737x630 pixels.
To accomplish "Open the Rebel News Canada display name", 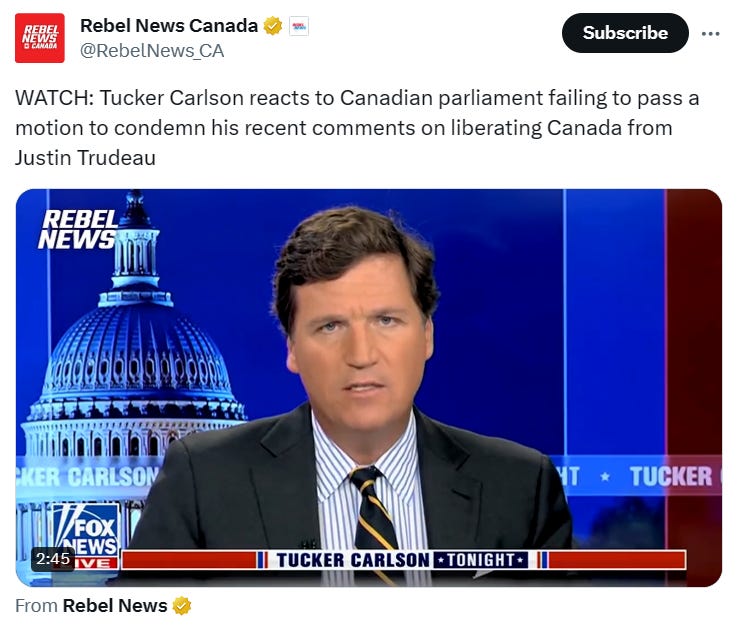I will 169,25.
